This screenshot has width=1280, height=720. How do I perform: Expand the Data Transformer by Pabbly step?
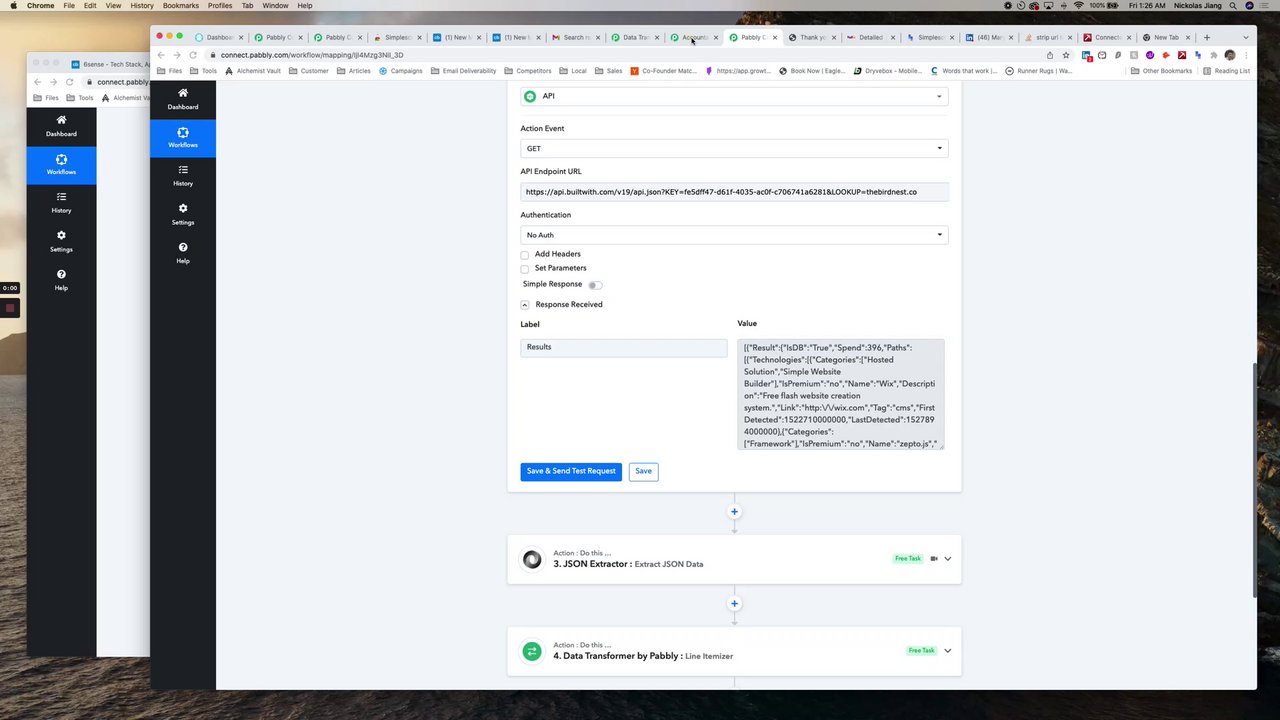947,651
